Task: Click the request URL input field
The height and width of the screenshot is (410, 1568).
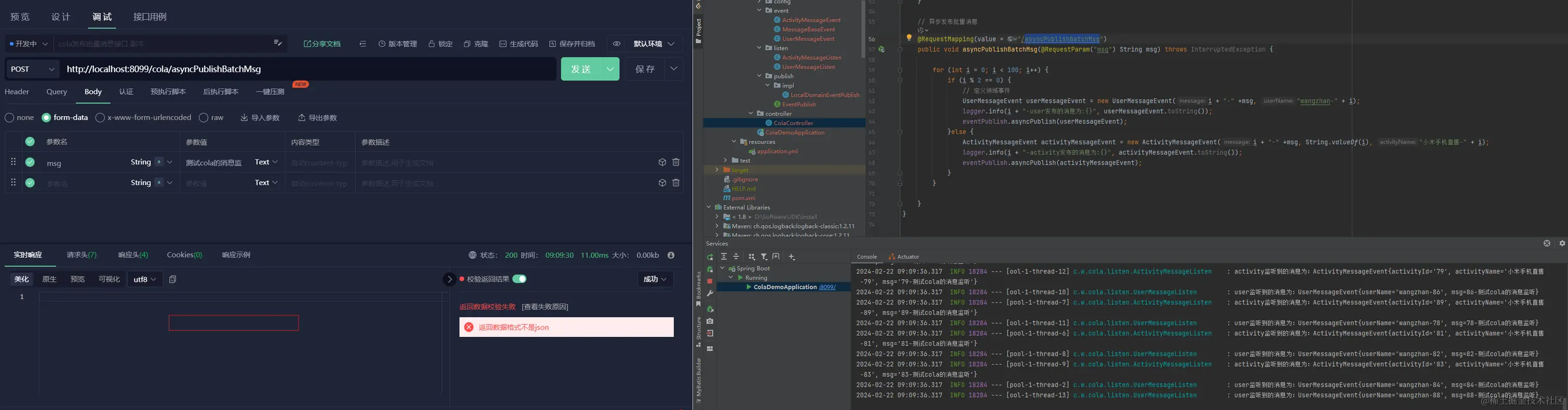Action: click(307, 70)
